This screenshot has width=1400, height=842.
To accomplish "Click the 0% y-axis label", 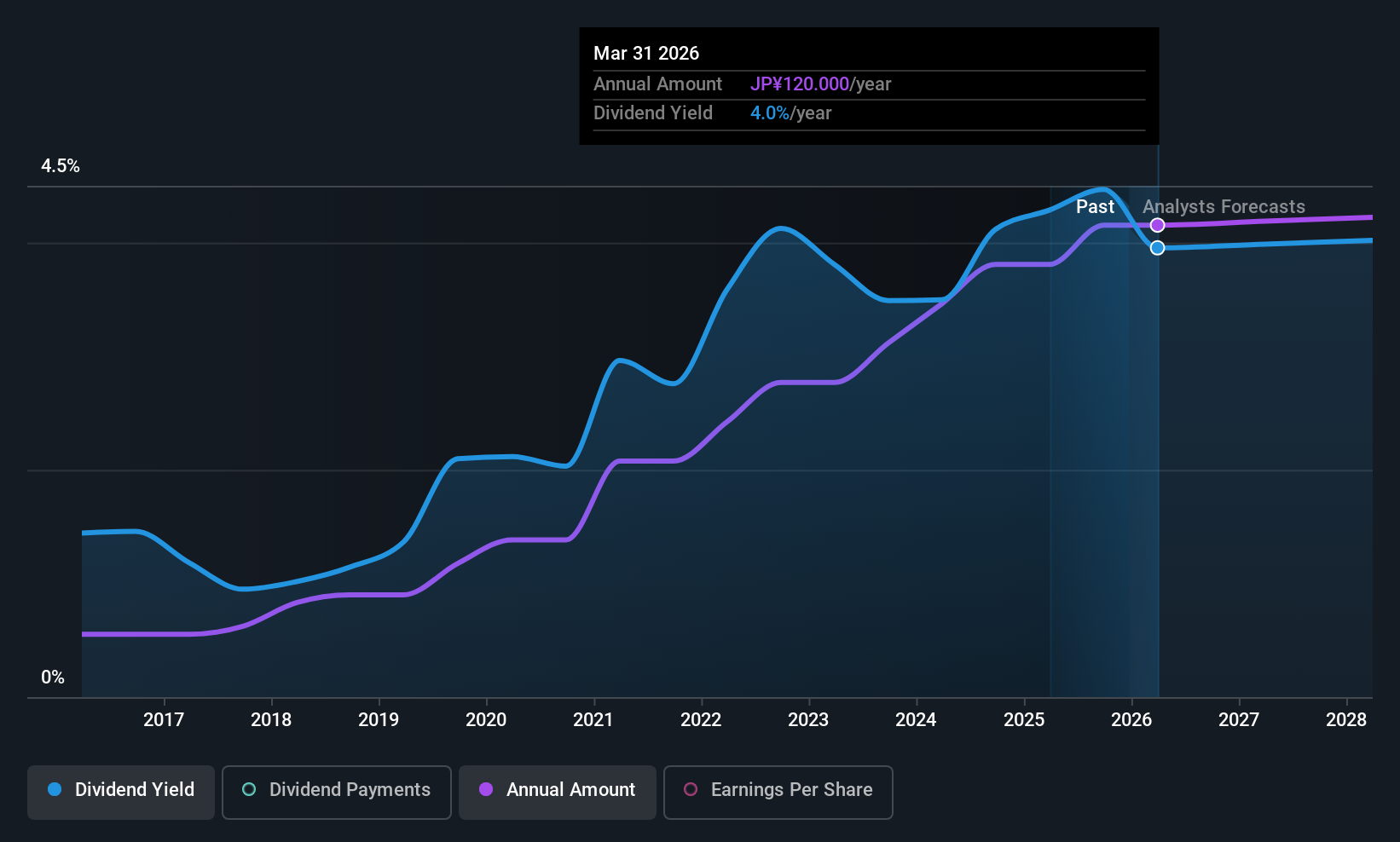I will tap(53, 678).
